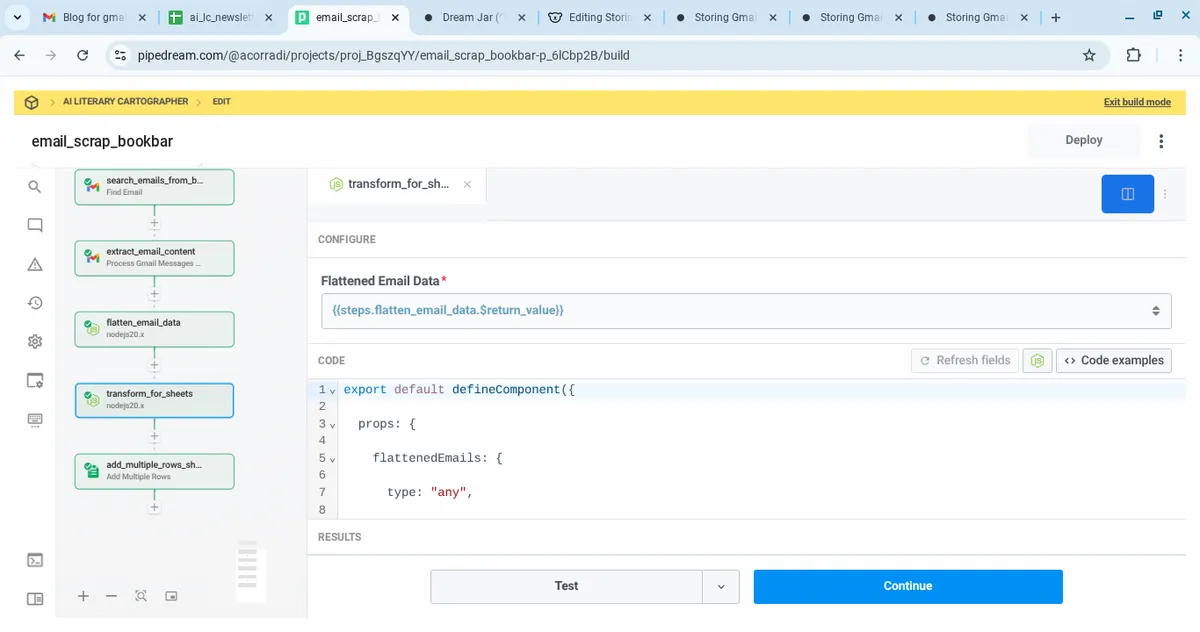Screen dimensions: 1200x632
Task: Open workflow settings gear icon
Action: [x=35, y=342]
